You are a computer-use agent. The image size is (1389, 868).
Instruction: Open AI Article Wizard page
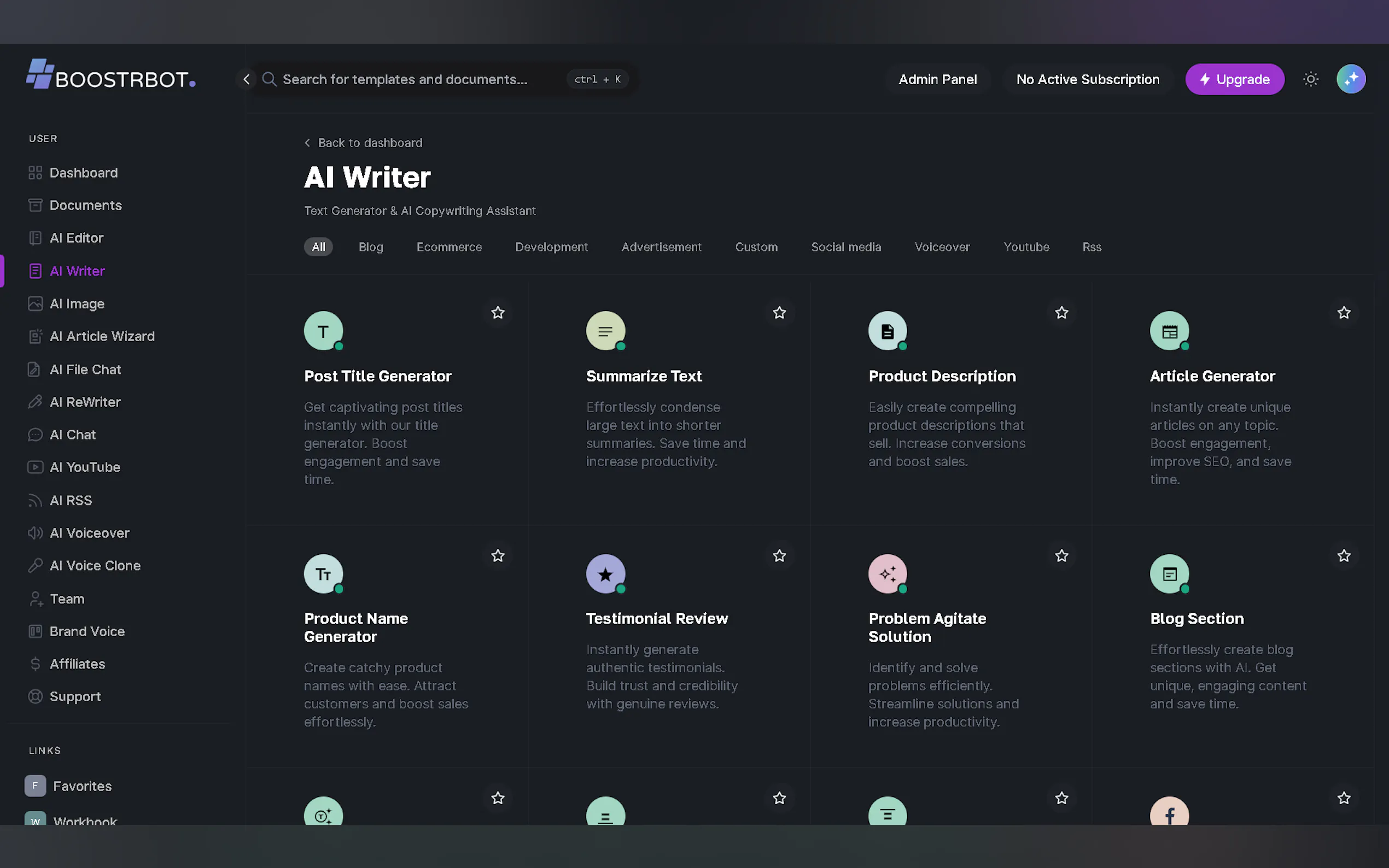[x=102, y=336]
